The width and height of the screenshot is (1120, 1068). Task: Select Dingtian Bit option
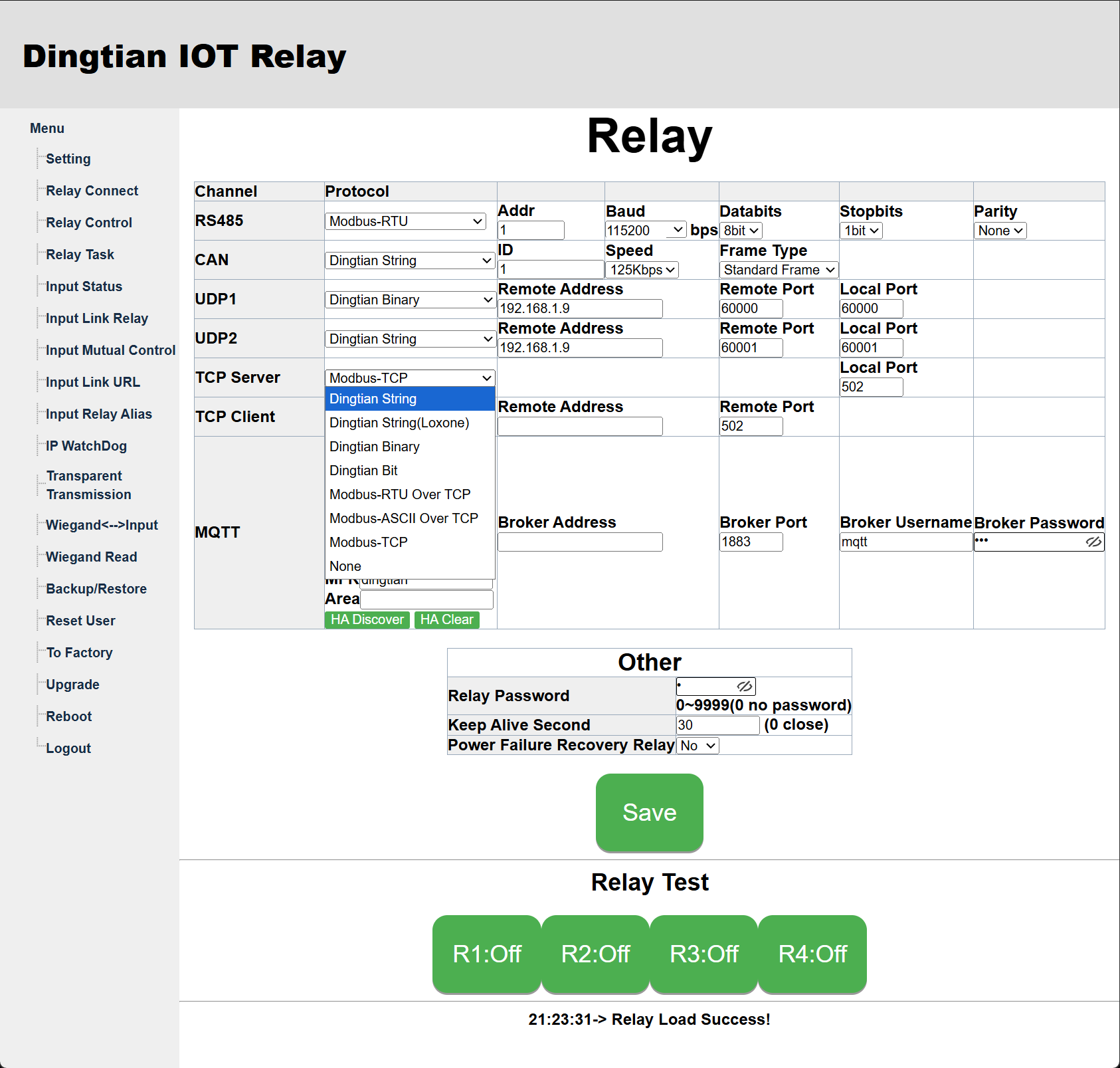(x=410, y=471)
